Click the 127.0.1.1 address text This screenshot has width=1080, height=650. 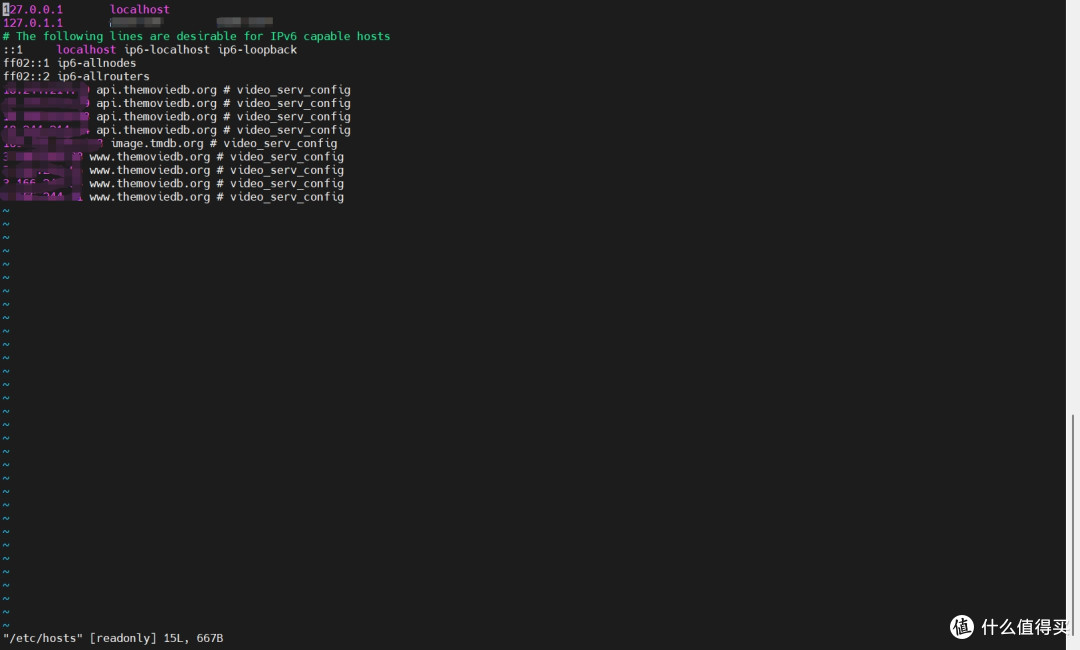[x=33, y=23]
